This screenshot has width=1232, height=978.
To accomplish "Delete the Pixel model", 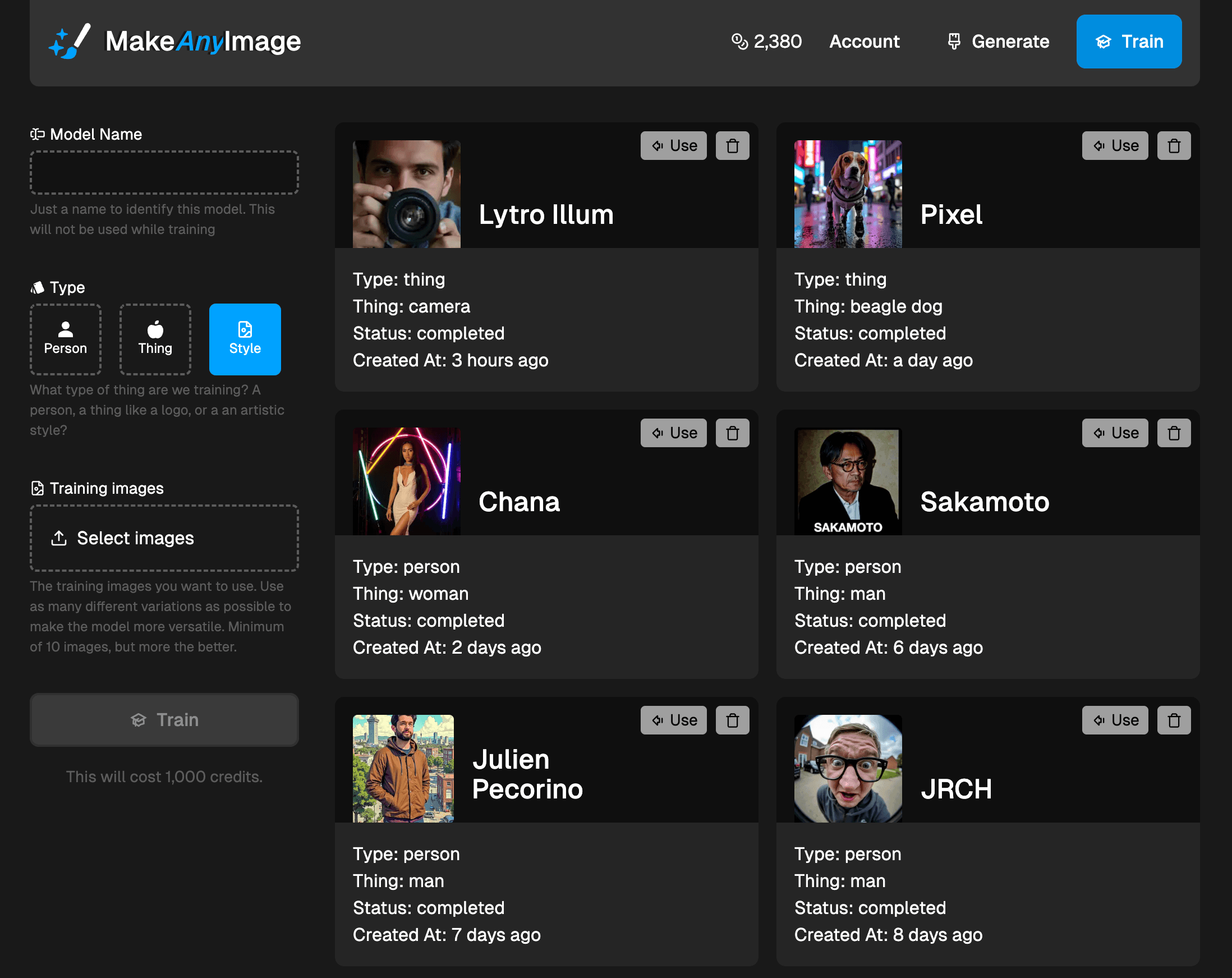I will [1174, 146].
